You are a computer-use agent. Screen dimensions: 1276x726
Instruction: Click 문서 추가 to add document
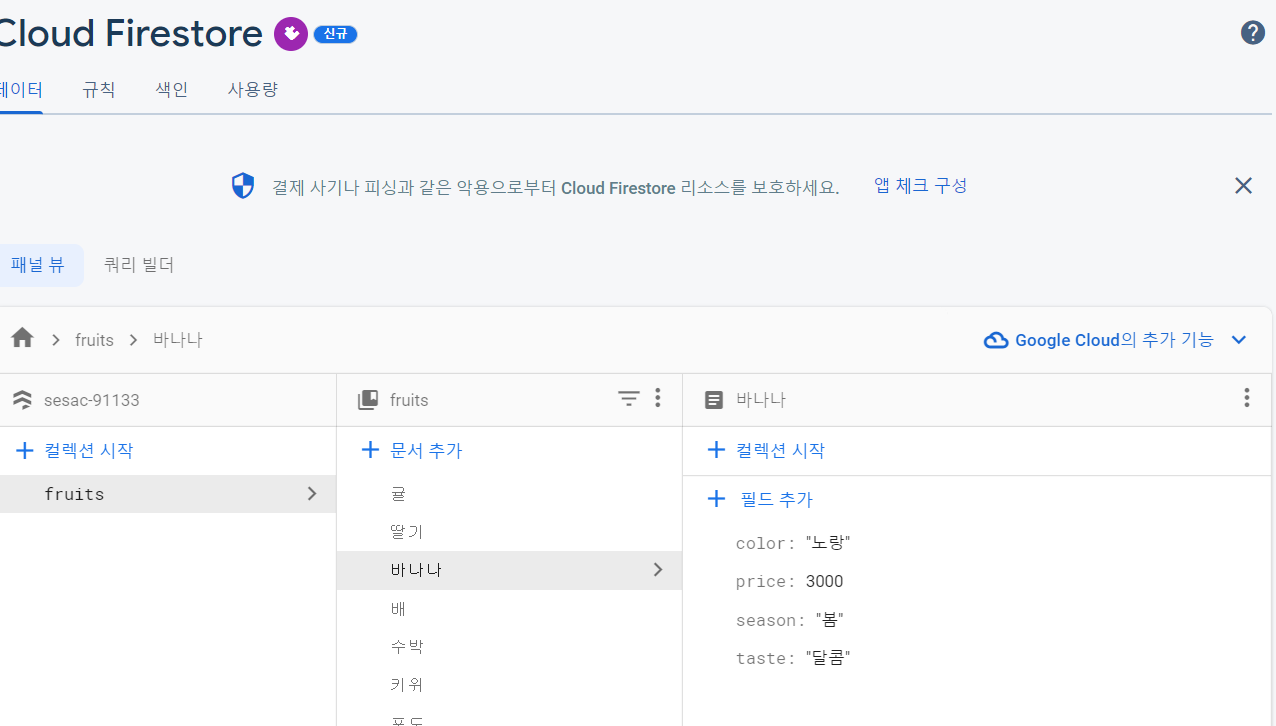[x=426, y=451]
